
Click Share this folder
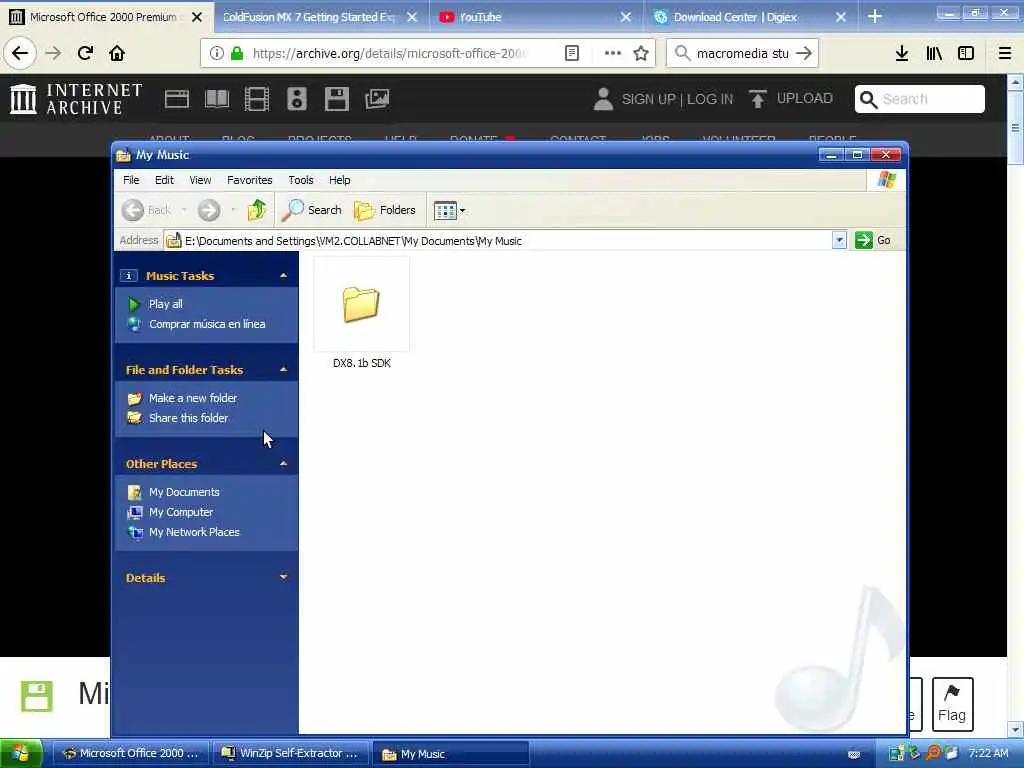click(188, 418)
